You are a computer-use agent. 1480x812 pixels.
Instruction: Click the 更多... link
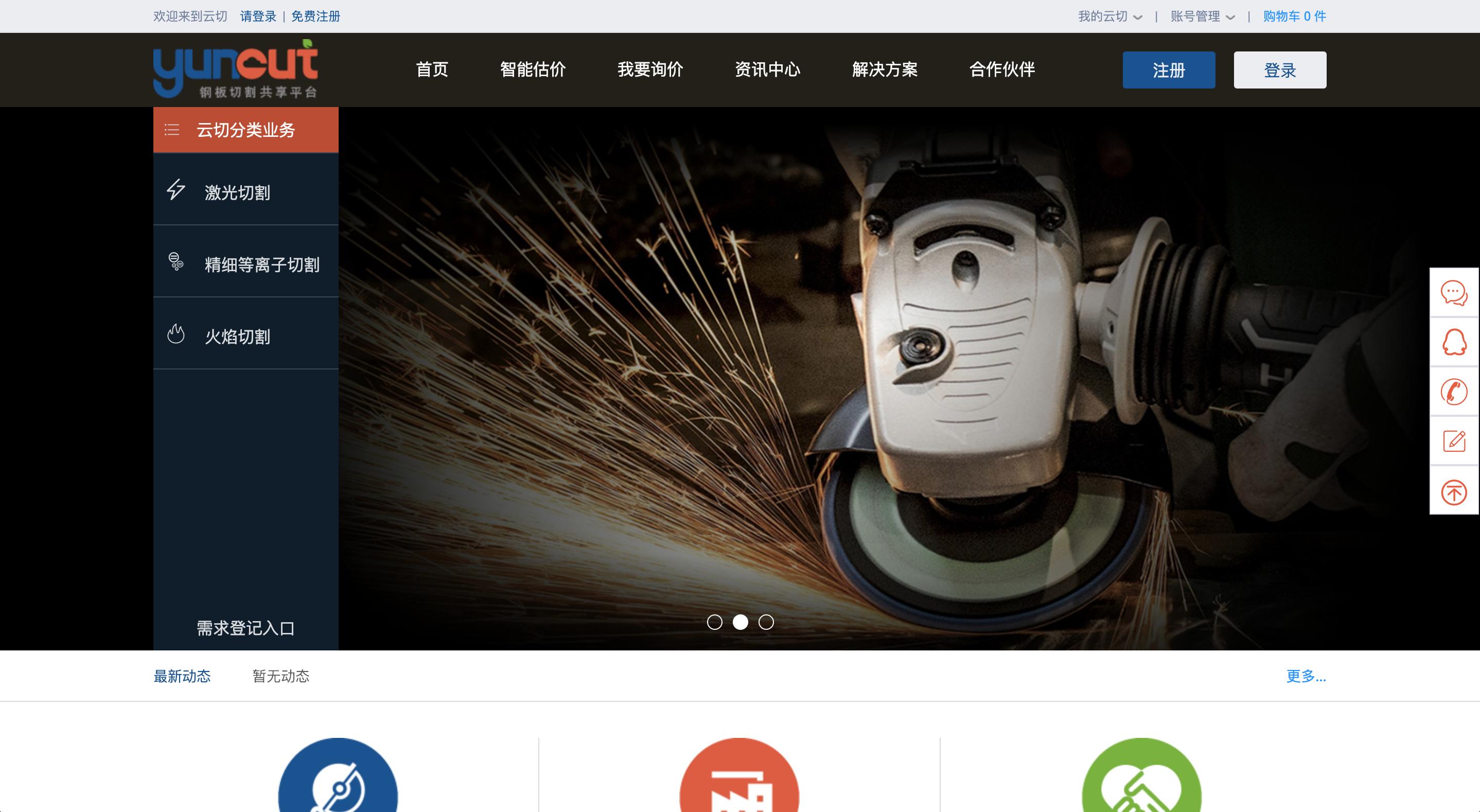1306,676
